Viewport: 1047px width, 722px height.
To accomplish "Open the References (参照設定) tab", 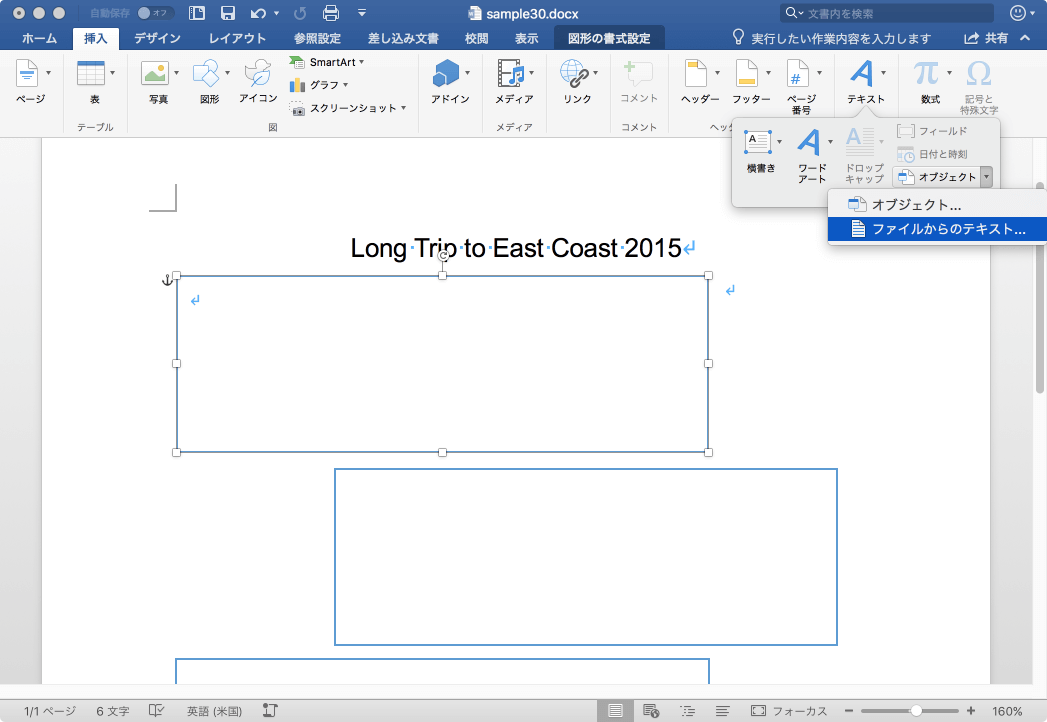I will coord(317,39).
